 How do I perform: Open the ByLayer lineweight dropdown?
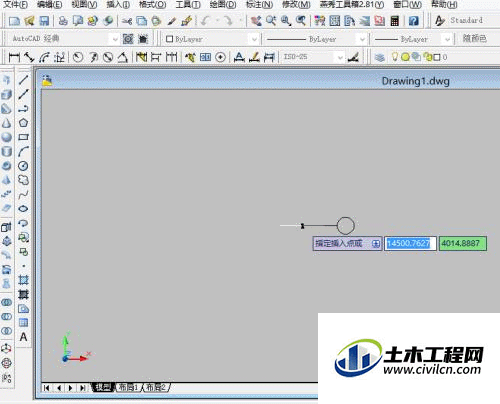coord(448,39)
